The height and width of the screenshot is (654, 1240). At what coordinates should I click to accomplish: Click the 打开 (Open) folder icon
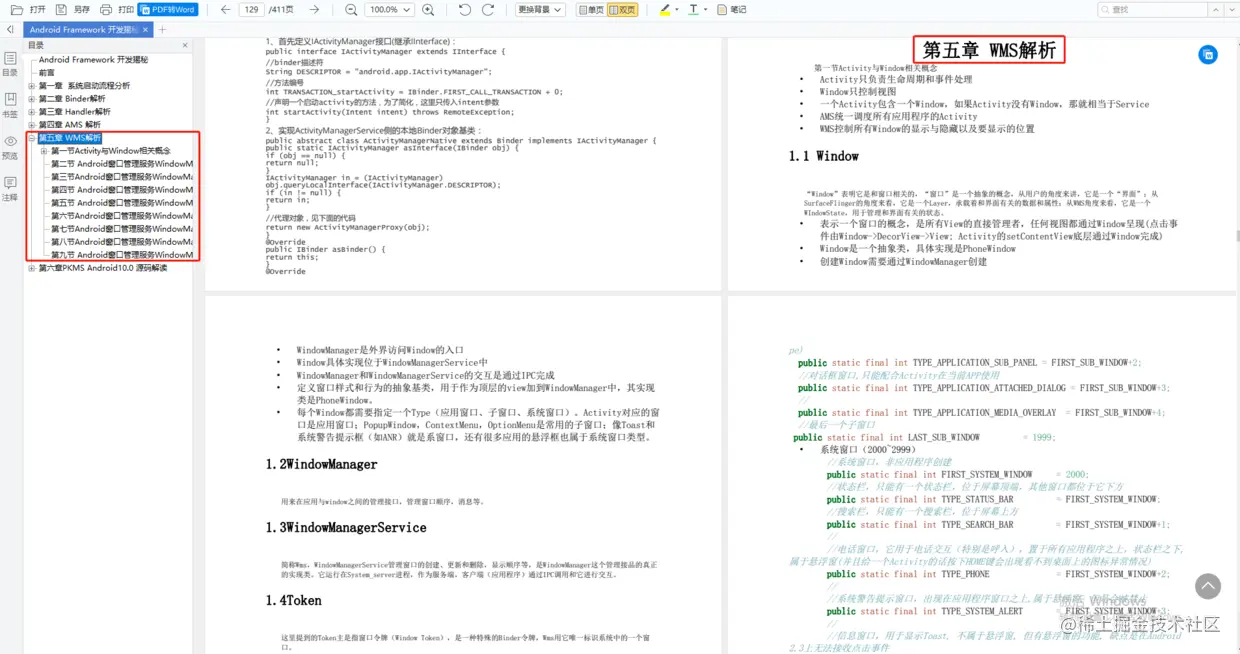click(16, 9)
